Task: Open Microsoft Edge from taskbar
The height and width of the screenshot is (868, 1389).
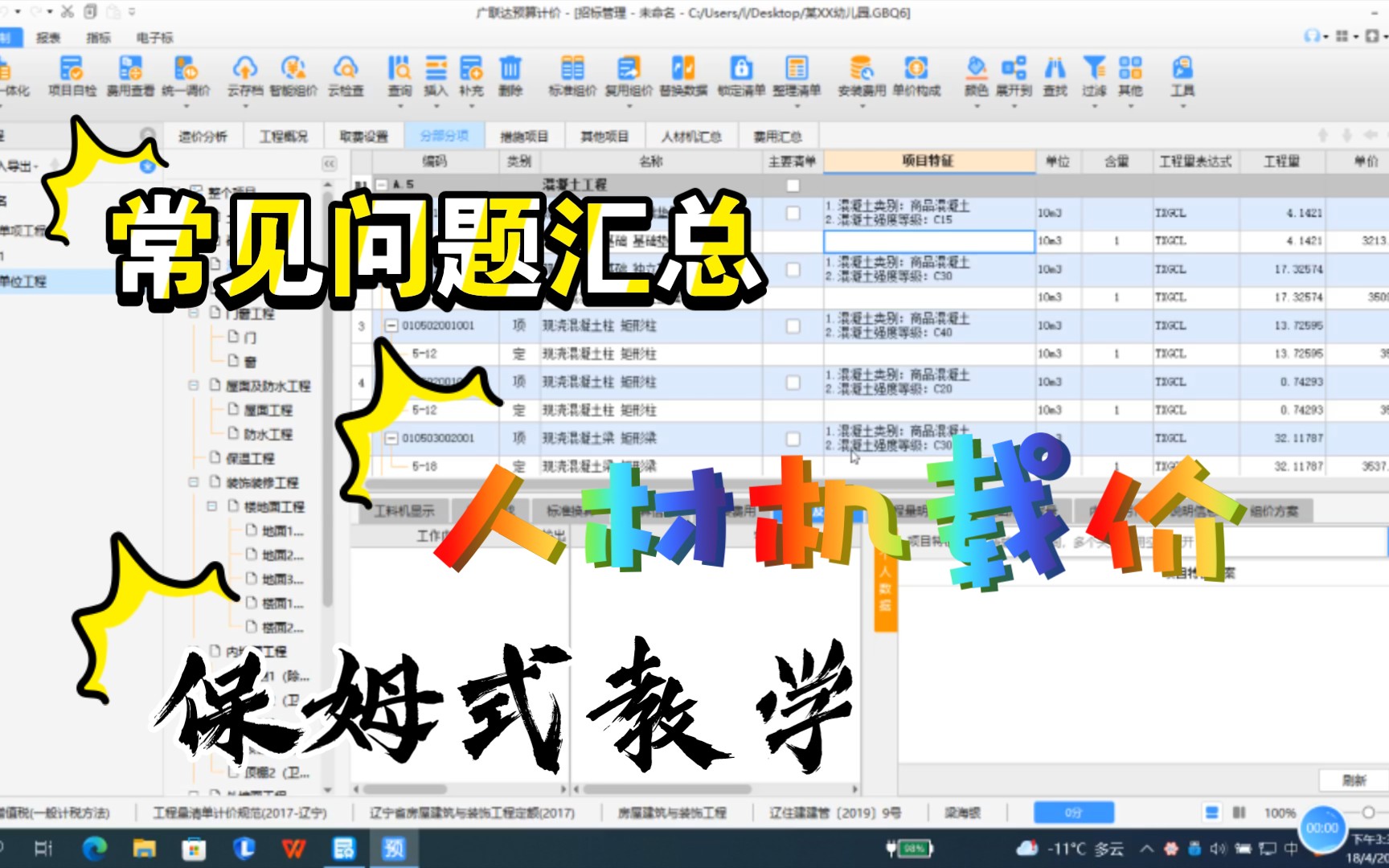Action: click(95, 849)
